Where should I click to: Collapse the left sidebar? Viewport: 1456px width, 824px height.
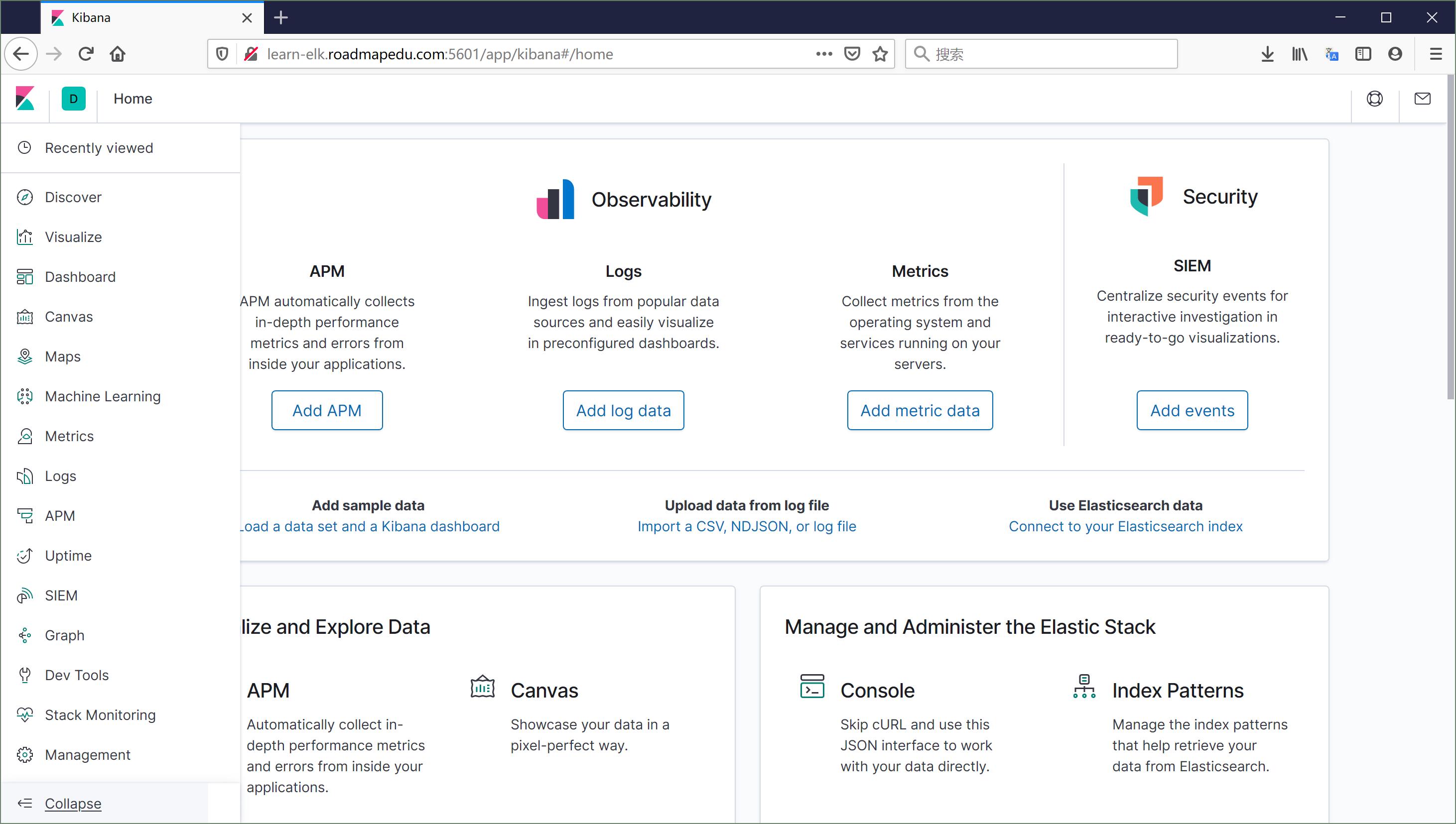point(72,803)
